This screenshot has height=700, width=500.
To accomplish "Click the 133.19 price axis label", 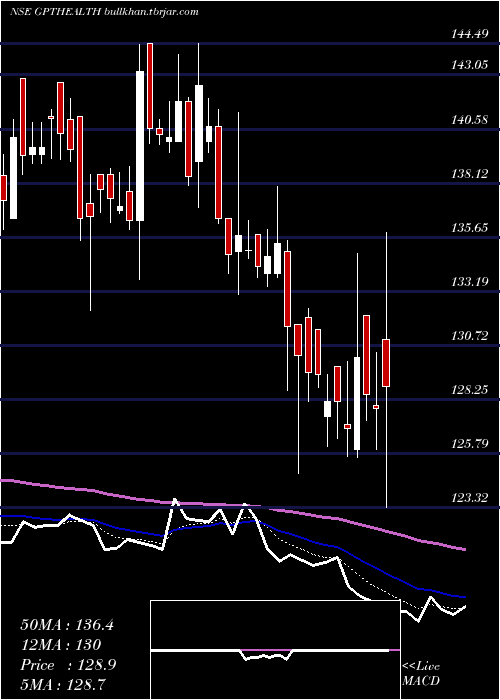I will 468,282.
